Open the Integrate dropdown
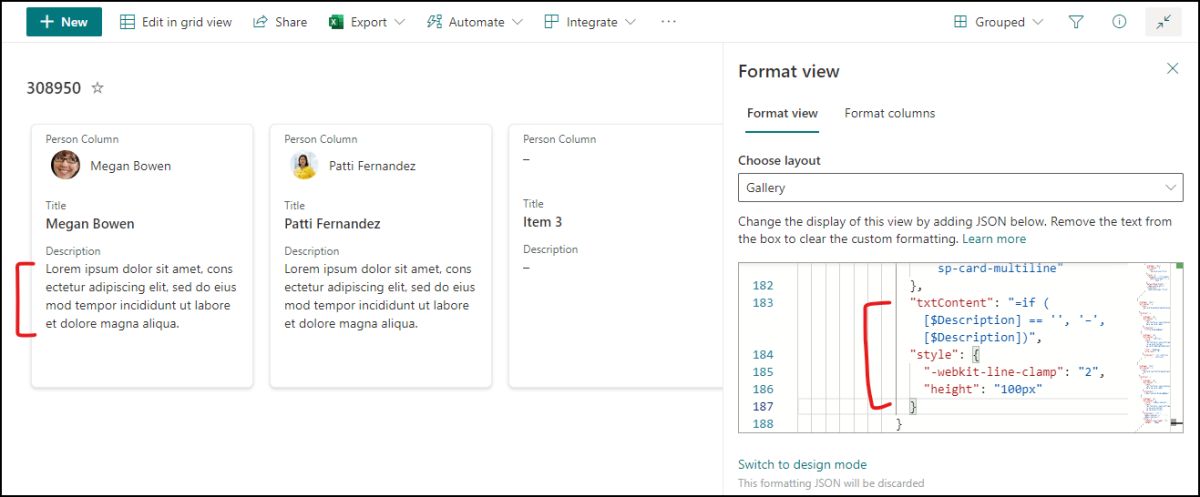 (590, 22)
